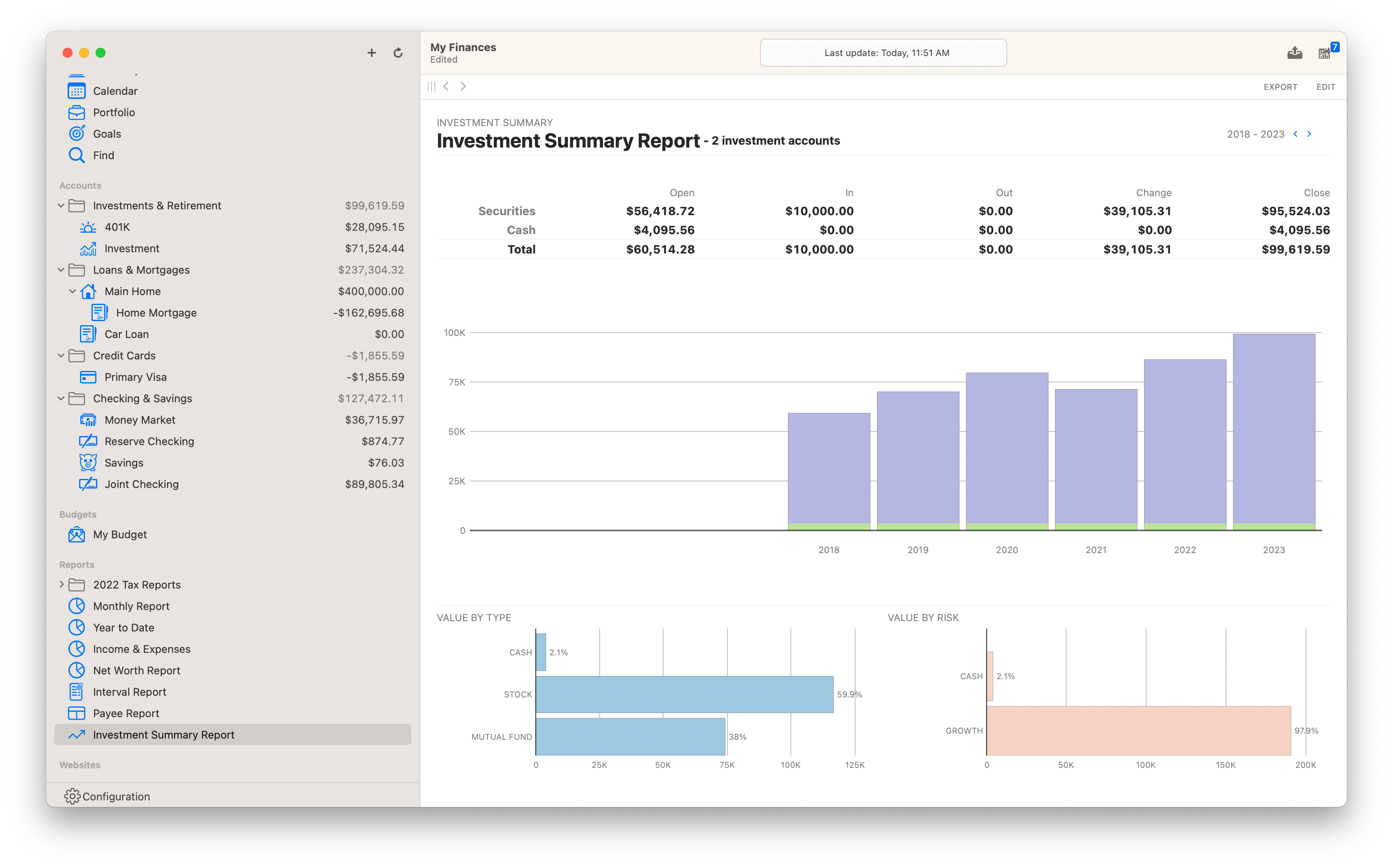
Task: Click Securities Close value $95,524.03
Action: click(x=1295, y=211)
